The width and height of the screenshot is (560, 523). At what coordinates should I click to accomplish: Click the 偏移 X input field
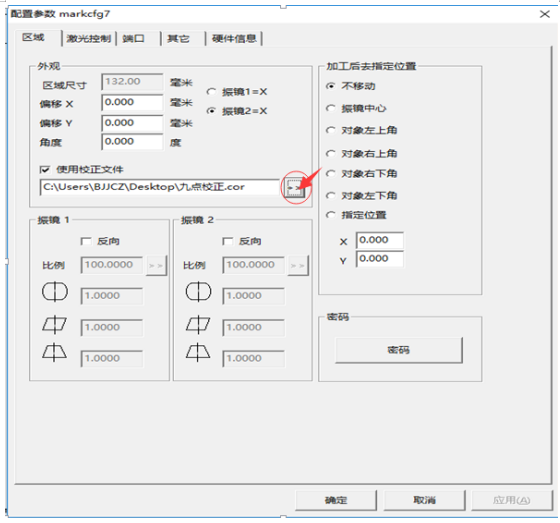coord(132,103)
